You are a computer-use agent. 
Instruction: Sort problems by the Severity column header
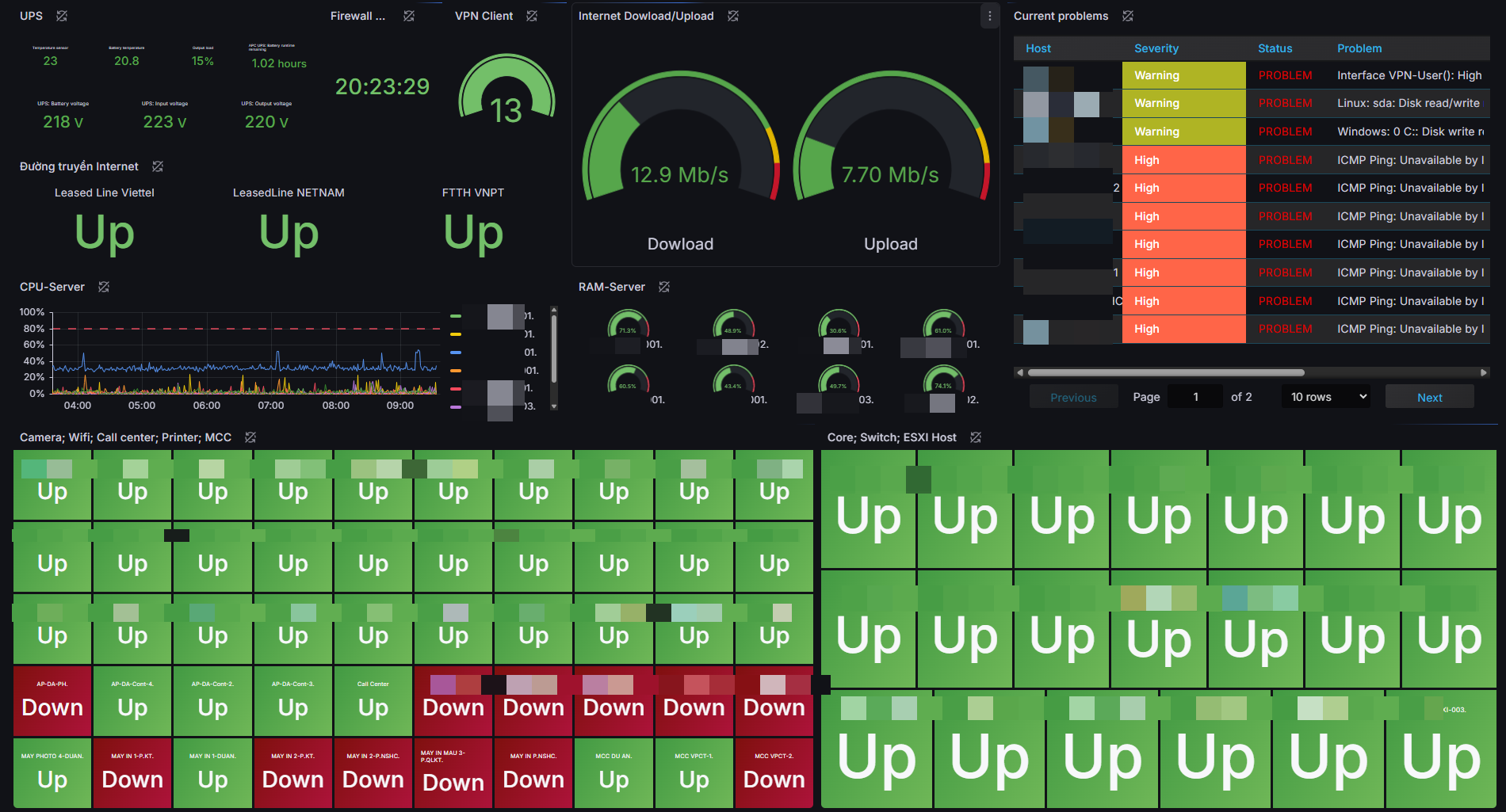coord(1156,48)
